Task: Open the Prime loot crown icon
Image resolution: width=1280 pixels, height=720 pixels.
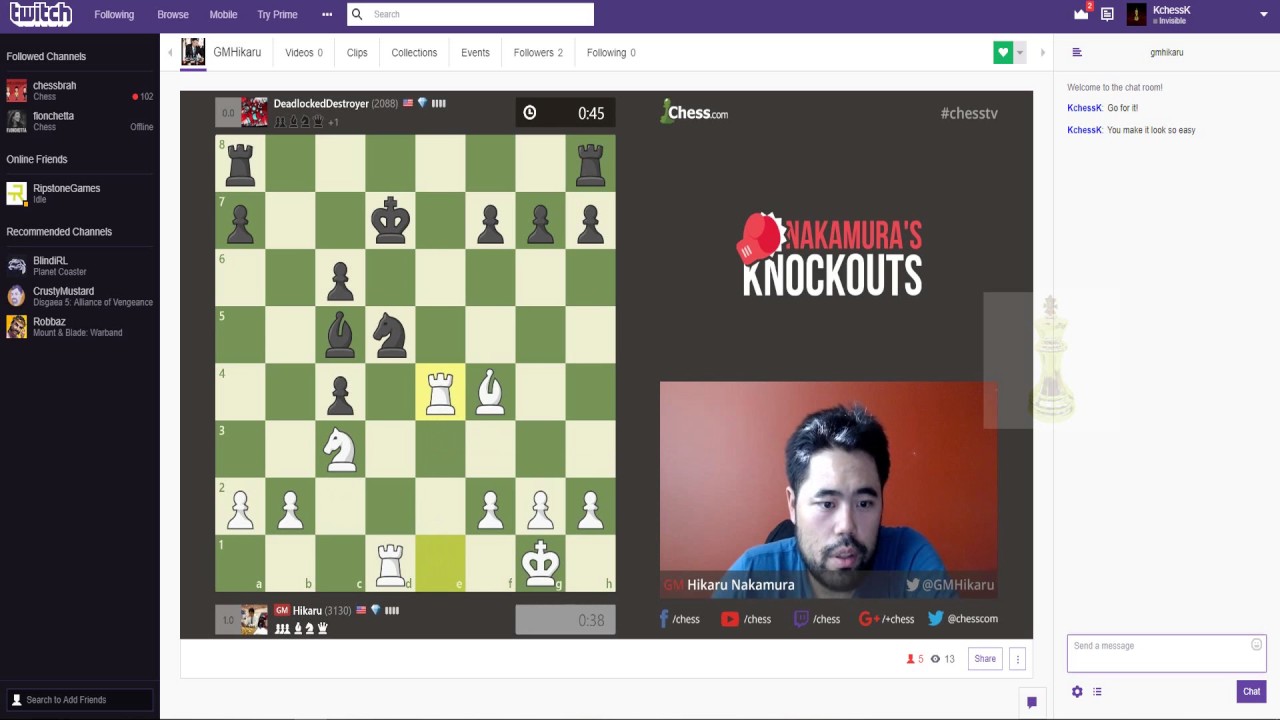Action: [x=1081, y=14]
